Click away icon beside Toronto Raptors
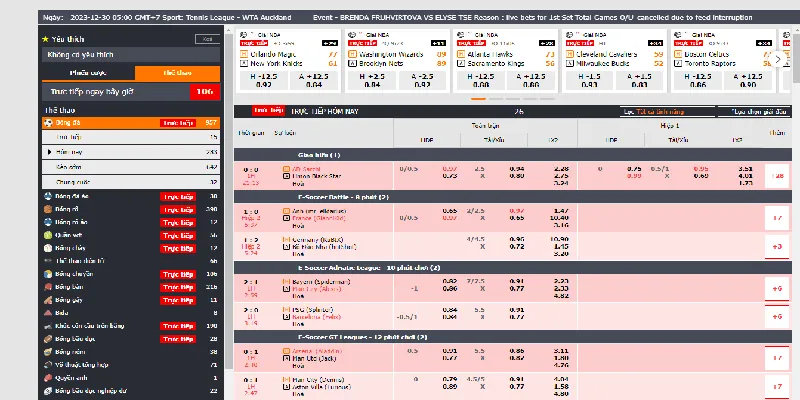The width and height of the screenshot is (800, 400). click(x=679, y=64)
